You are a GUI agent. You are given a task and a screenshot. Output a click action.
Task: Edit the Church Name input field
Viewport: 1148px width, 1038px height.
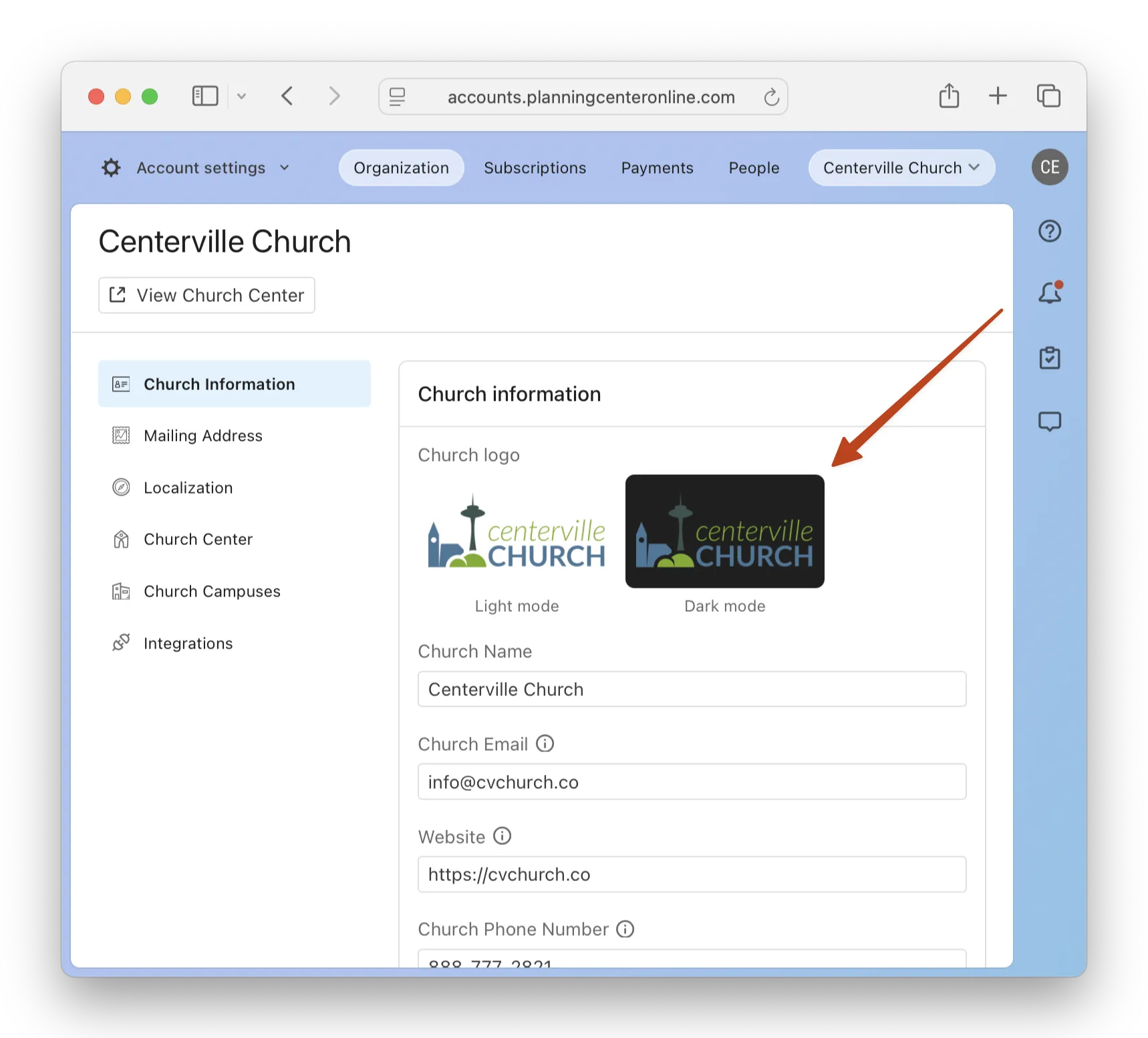pyautogui.click(x=692, y=689)
